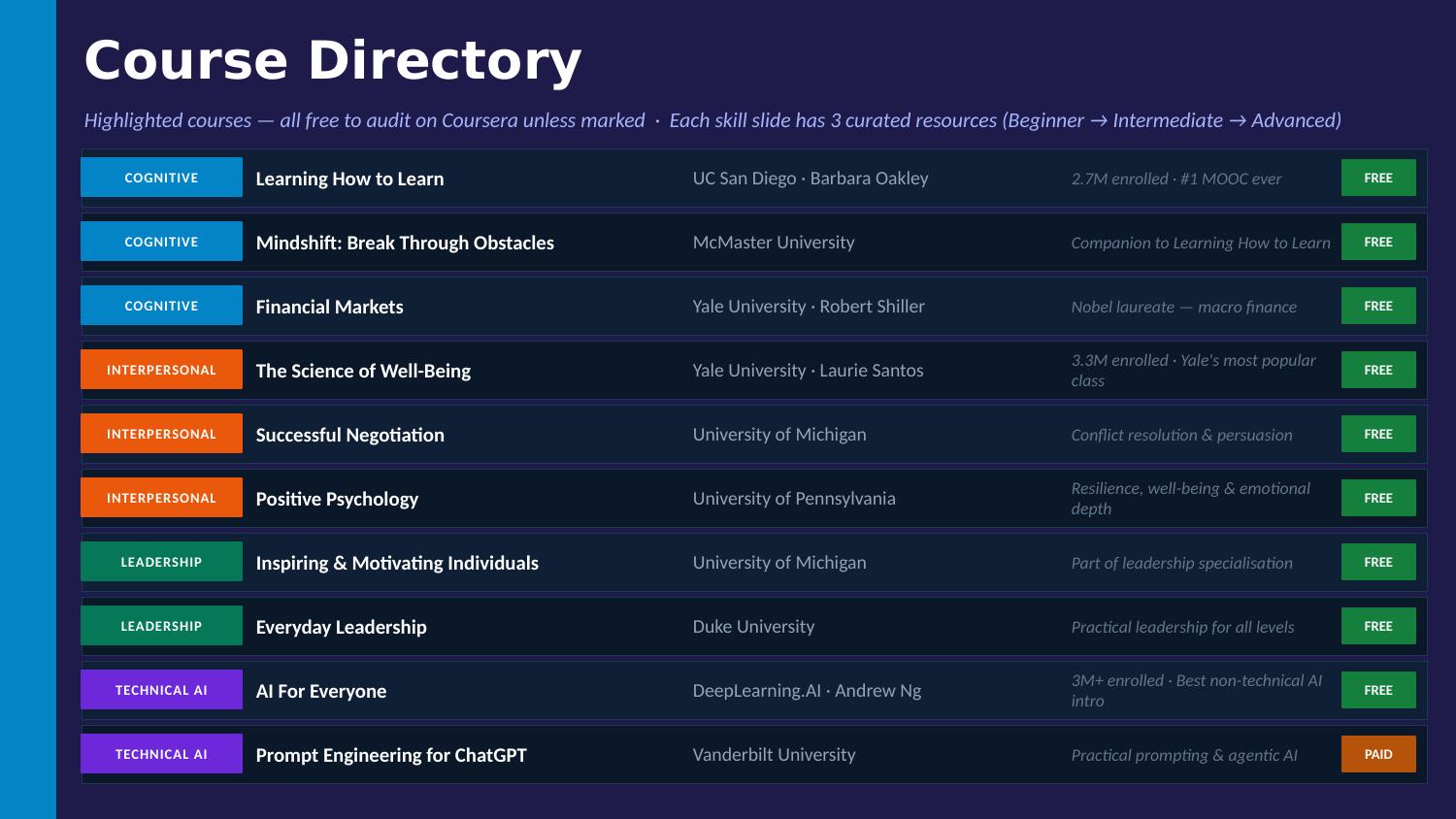Click LEADERSHIP tag on Everyday Leadership row

click(x=161, y=626)
